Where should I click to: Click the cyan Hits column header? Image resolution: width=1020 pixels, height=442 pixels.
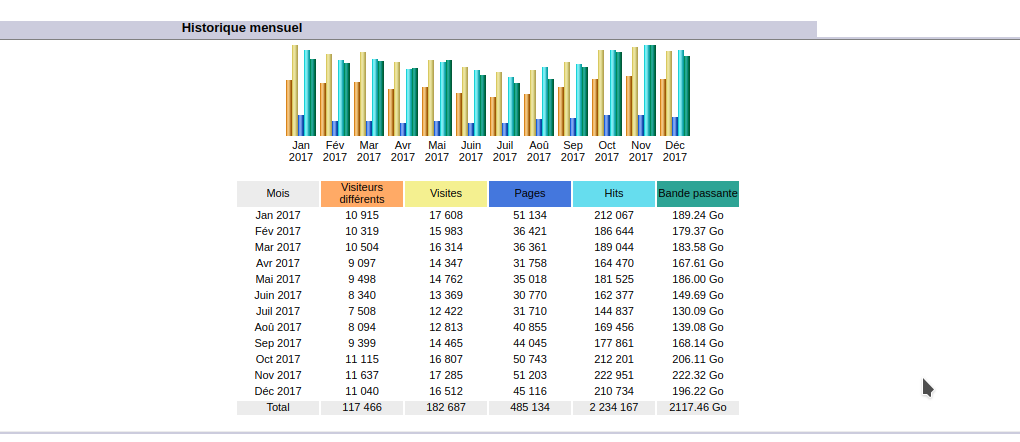(613, 194)
